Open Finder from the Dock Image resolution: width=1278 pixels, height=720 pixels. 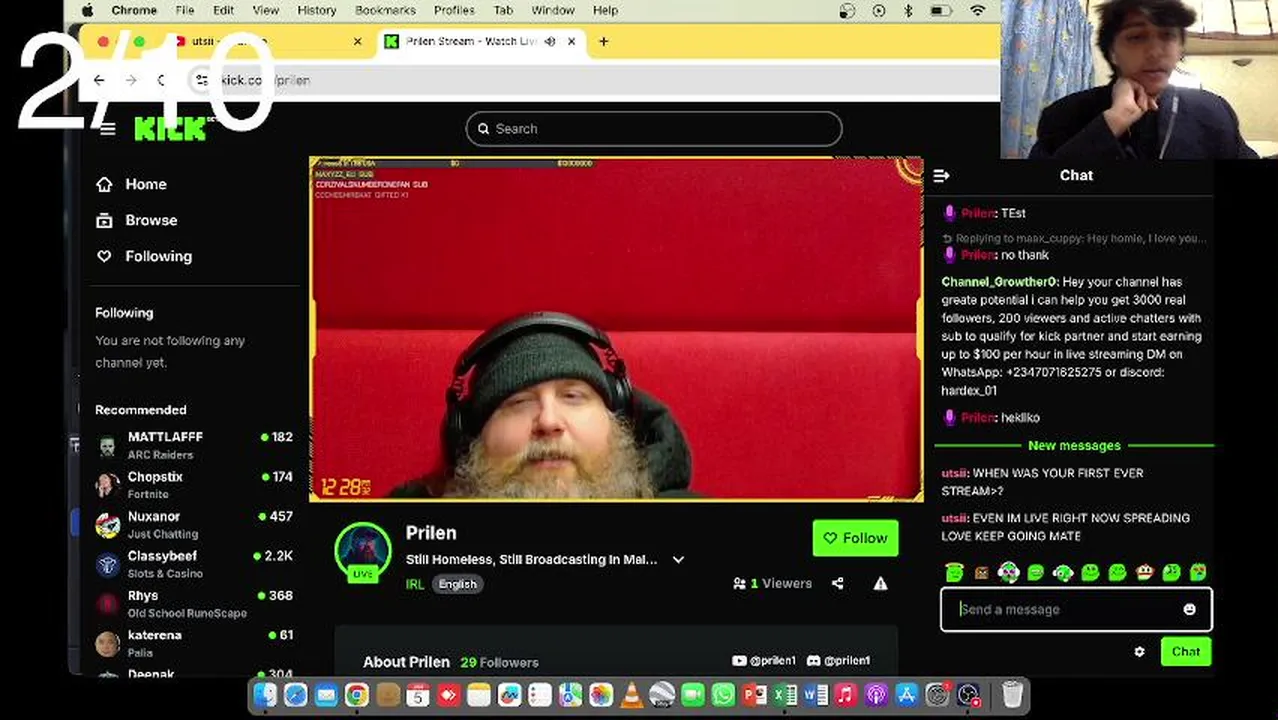pyautogui.click(x=265, y=695)
